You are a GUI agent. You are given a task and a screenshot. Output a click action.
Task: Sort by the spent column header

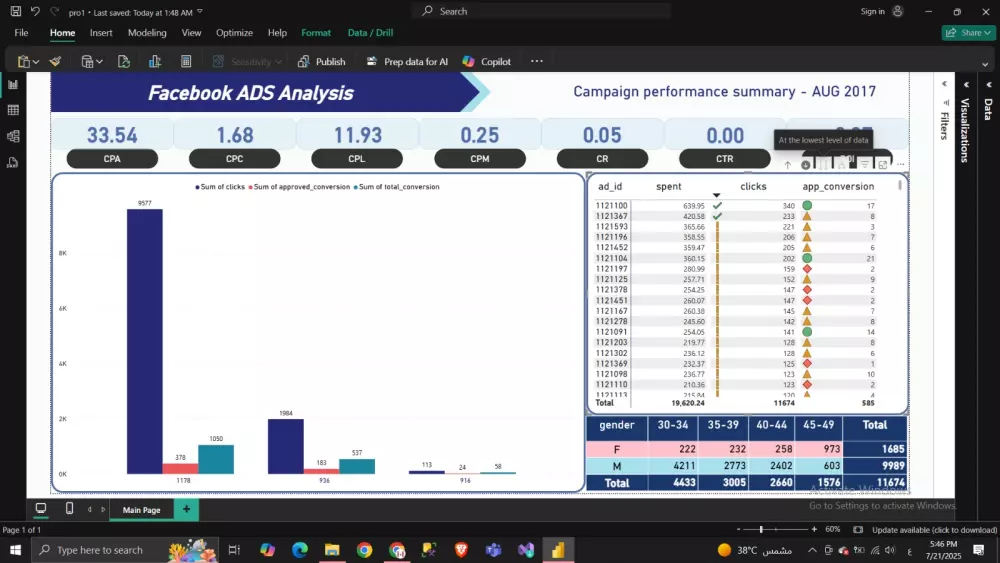[668, 186]
